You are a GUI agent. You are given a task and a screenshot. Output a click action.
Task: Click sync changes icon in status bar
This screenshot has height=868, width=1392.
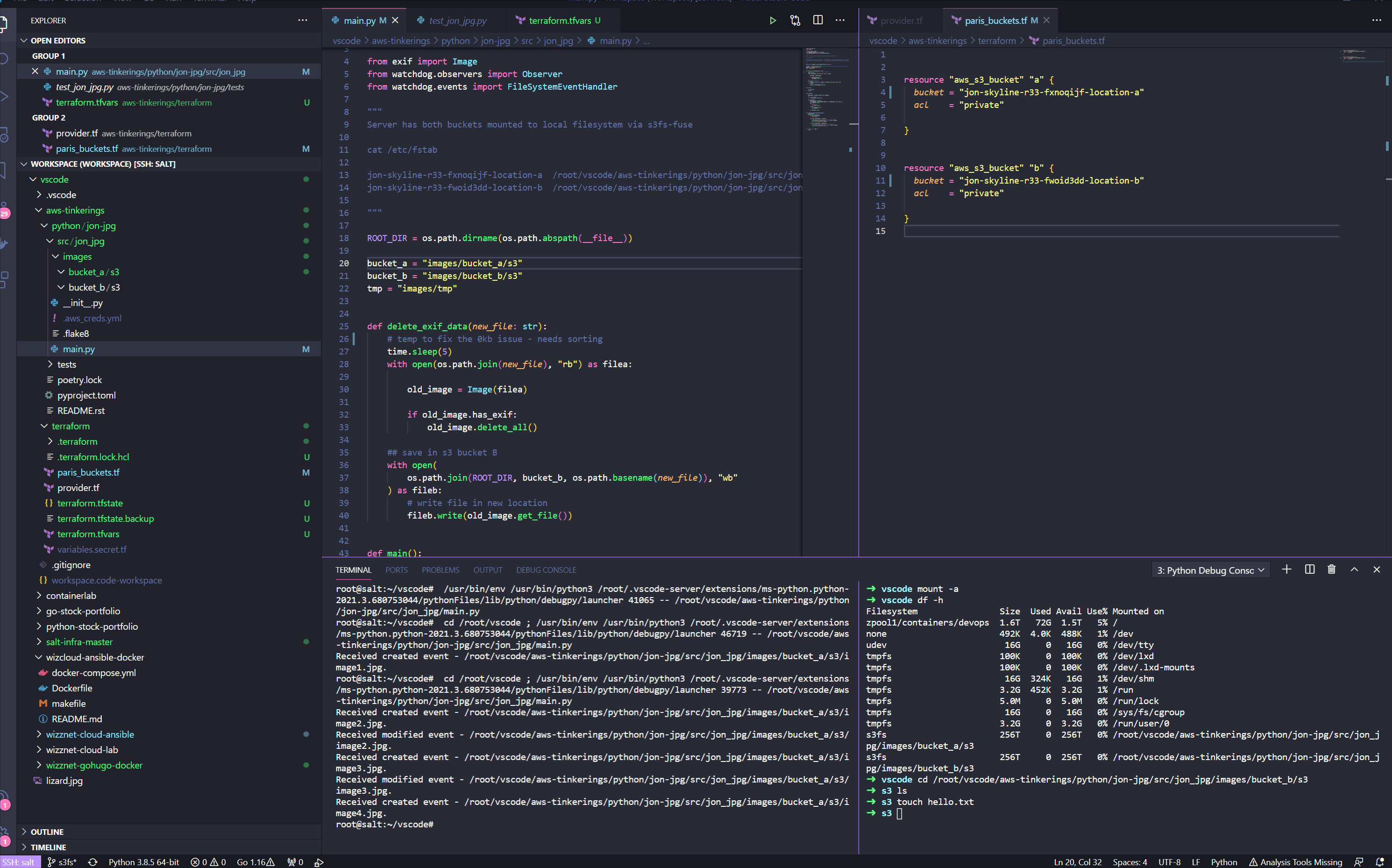click(92, 861)
